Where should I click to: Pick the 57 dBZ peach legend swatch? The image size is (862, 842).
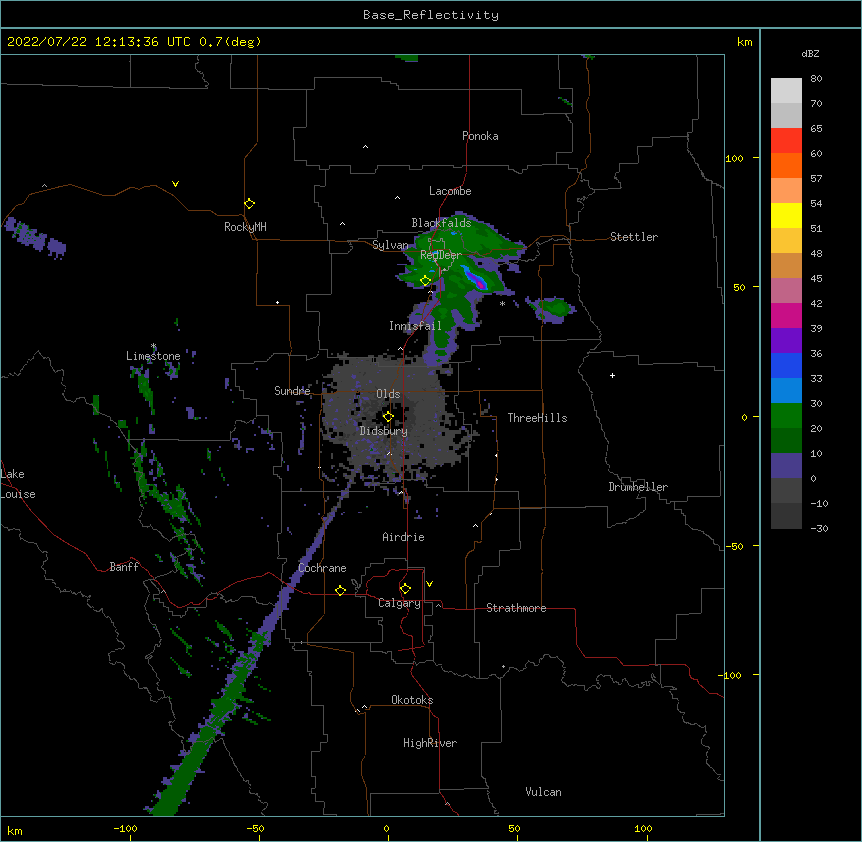[786, 190]
